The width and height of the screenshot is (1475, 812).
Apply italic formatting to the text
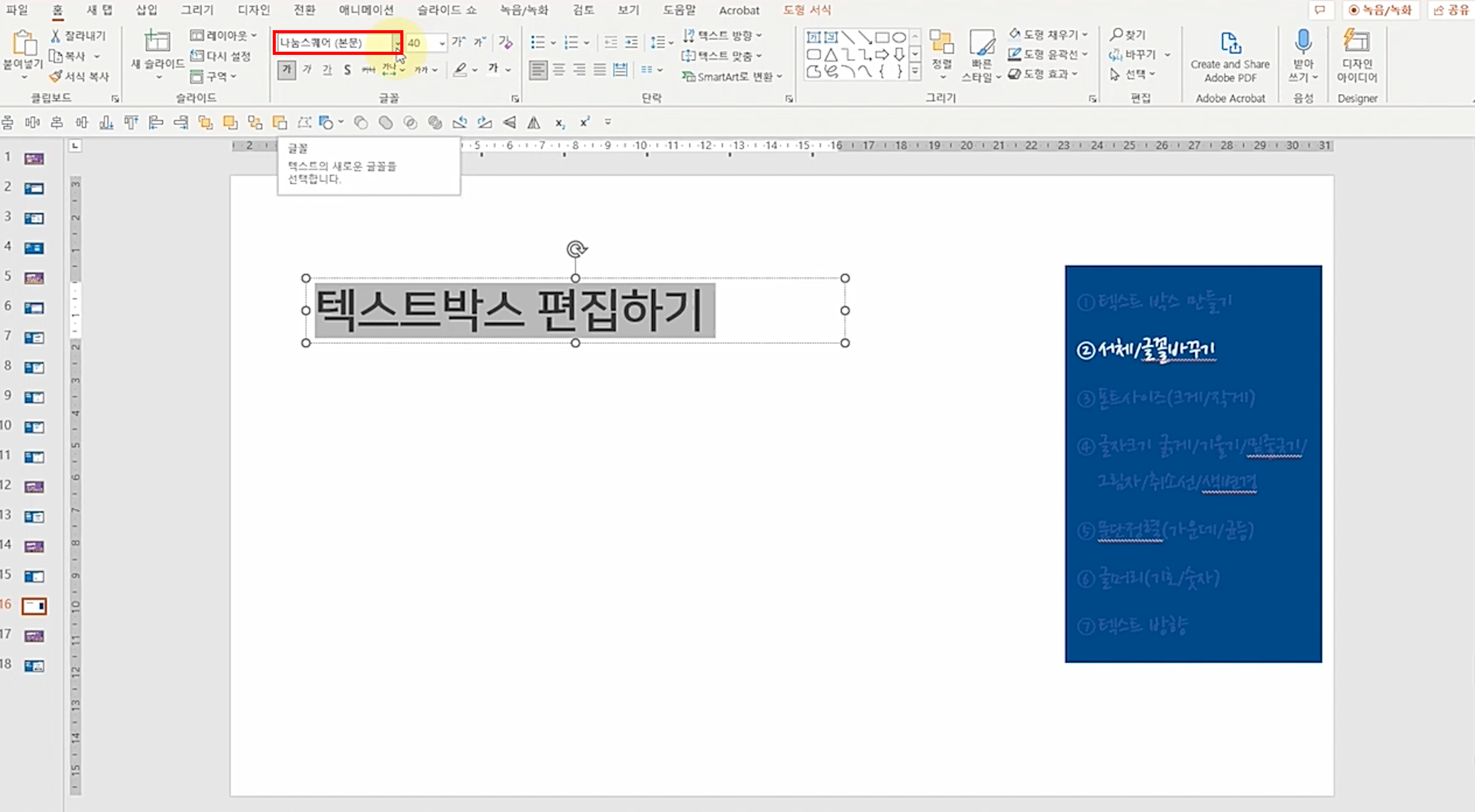pyautogui.click(x=307, y=69)
